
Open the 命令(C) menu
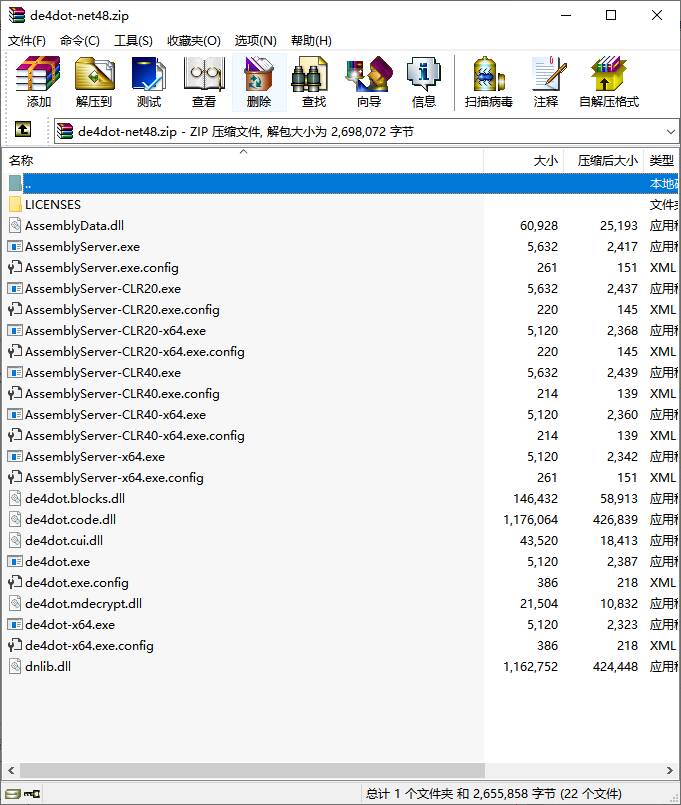(80, 41)
